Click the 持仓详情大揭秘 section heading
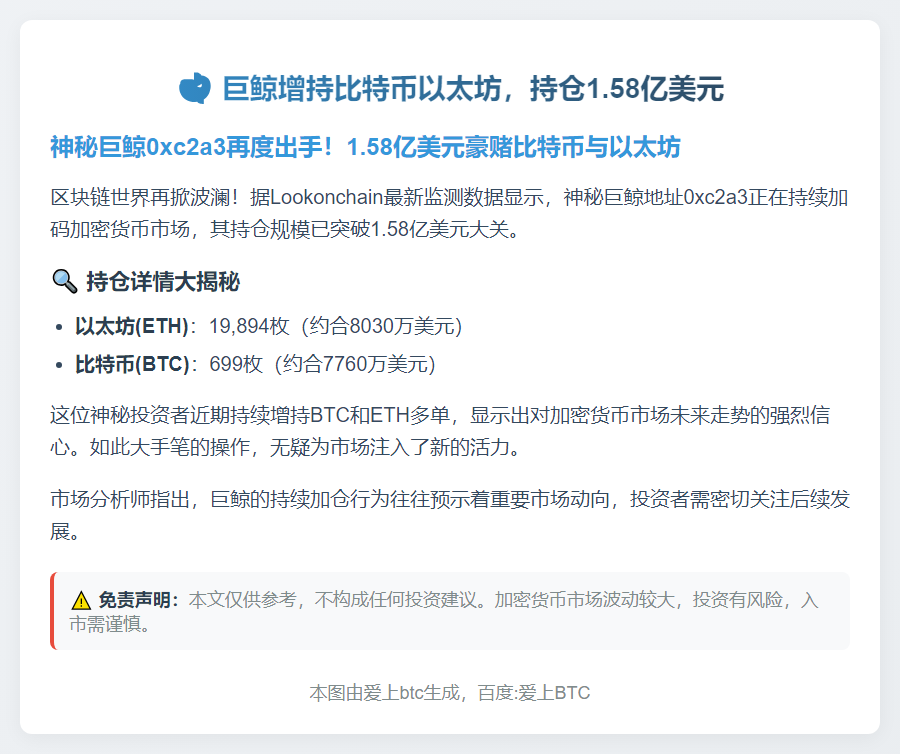Viewport: 900px width, 754px height. pyautogui.click(x=163, y=282)
